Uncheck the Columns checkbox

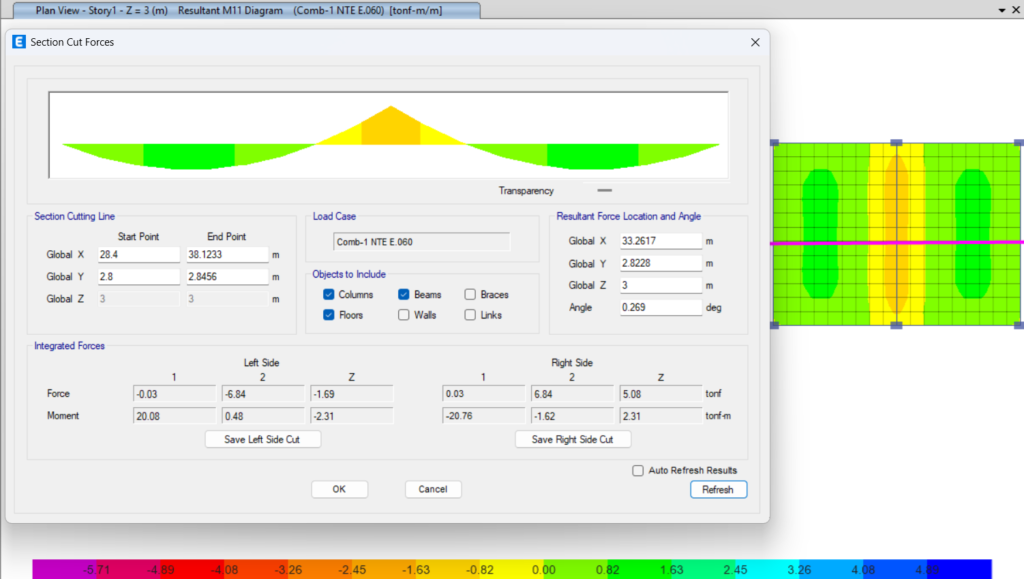click(329, 295)
